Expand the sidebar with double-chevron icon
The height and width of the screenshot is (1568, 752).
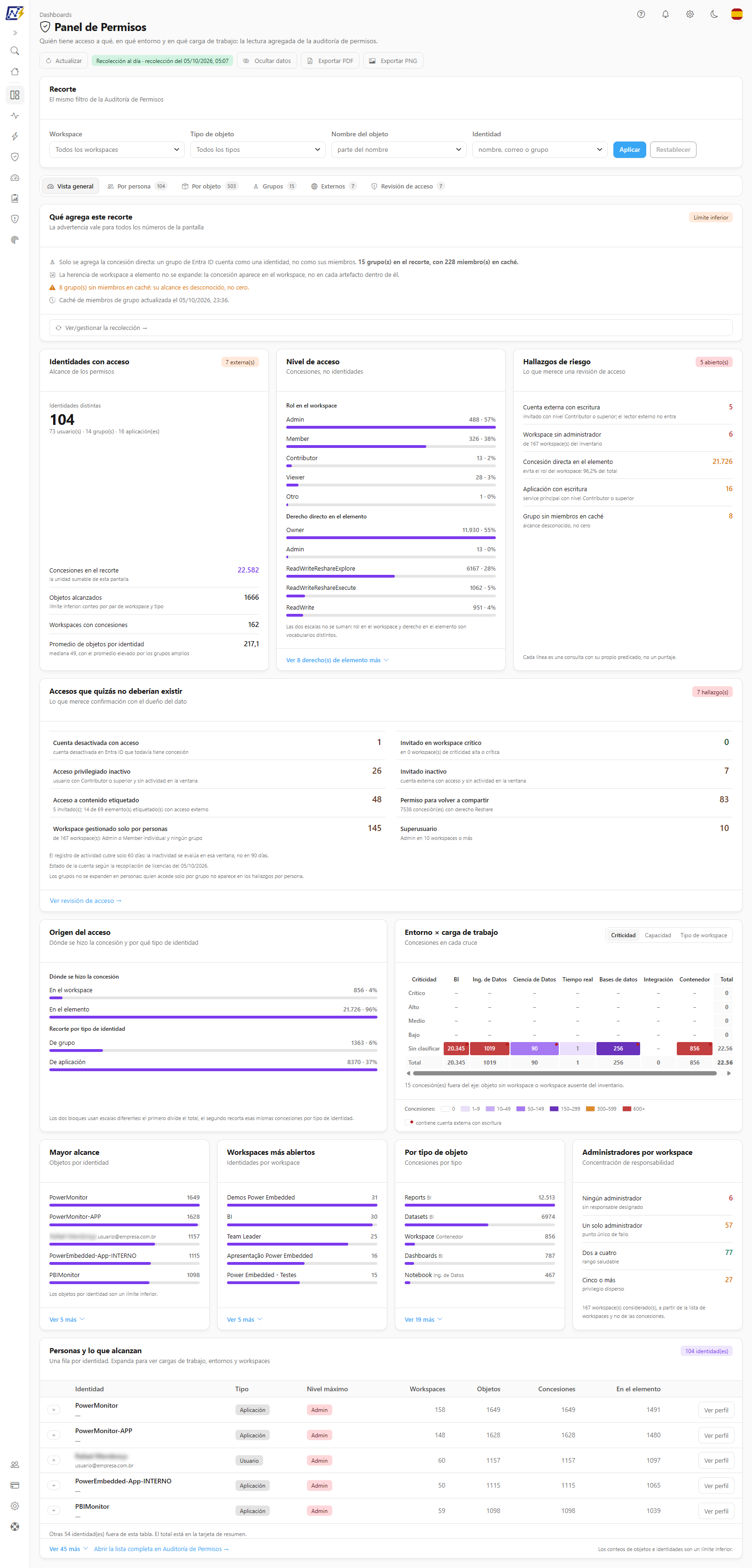(x=15, y=33)
